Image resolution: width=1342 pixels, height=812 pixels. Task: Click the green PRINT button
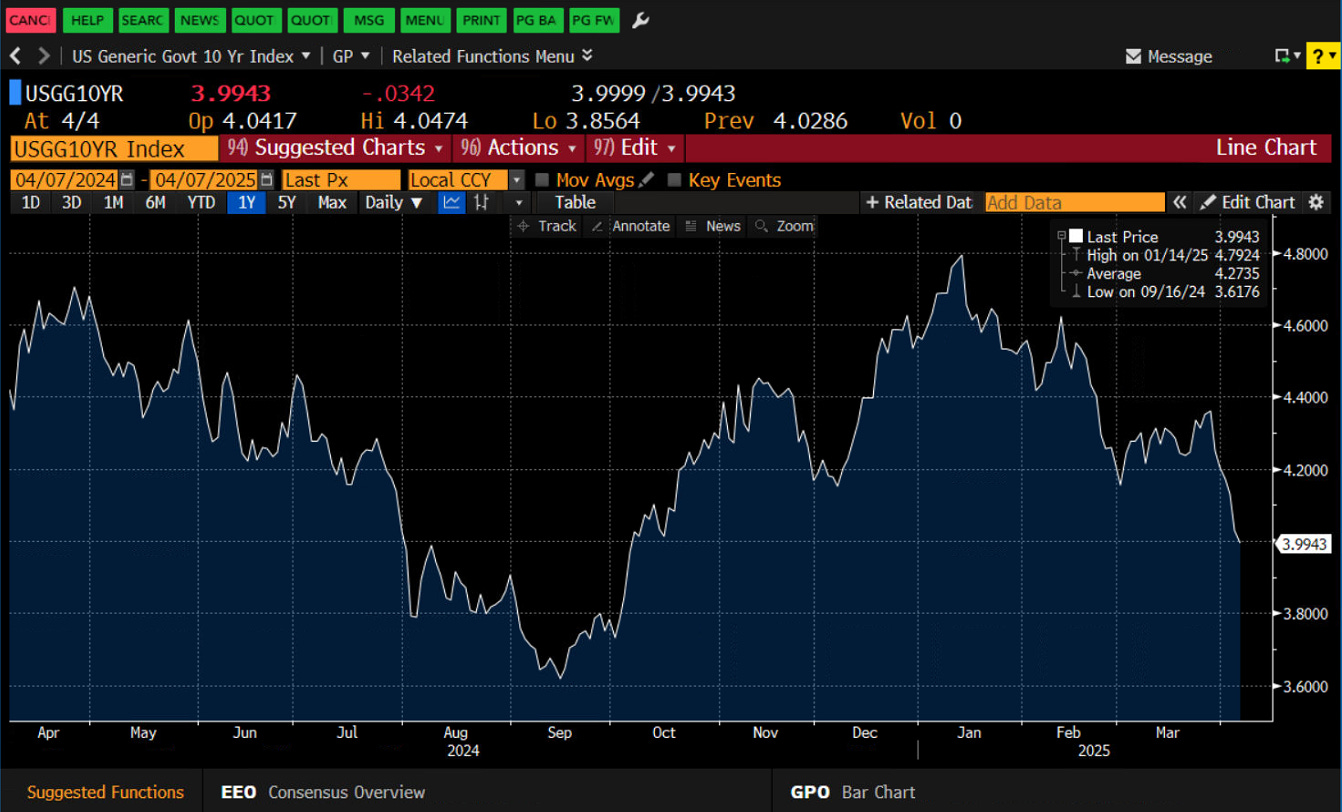pos(482,20)
